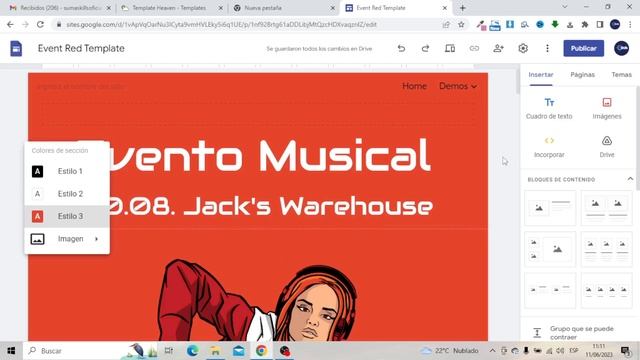The width and height of the screenshot is (640, 360).
Task: Open the Imagen submenu
Action: coord(67,239)
